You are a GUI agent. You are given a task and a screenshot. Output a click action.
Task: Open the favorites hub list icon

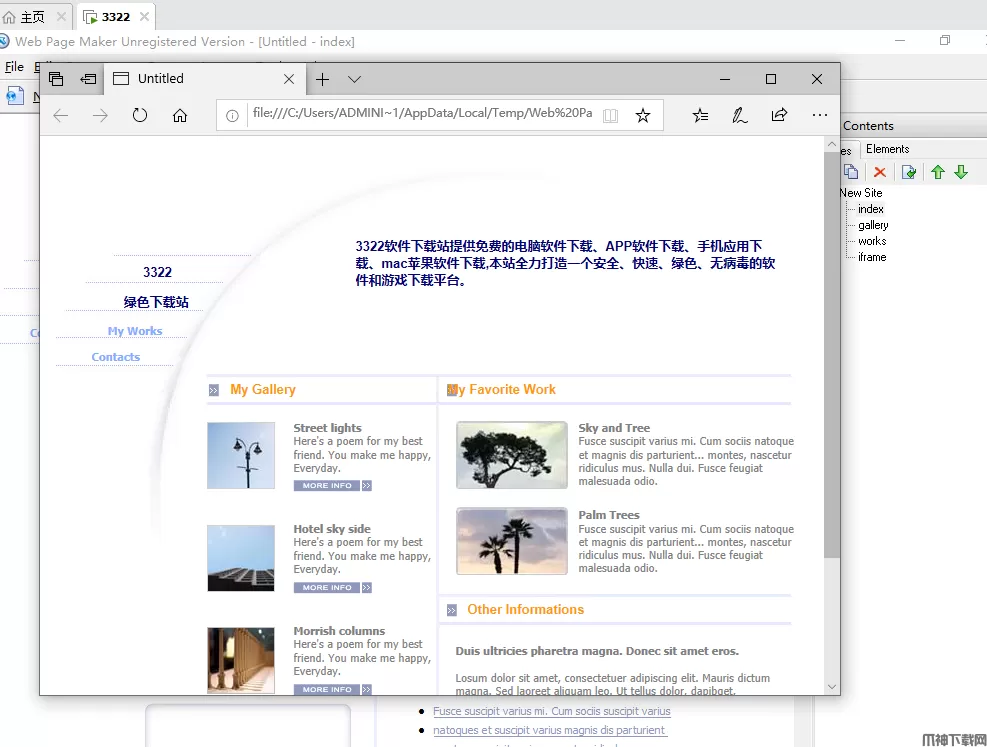pyautogui.click(x=700, y=116)
